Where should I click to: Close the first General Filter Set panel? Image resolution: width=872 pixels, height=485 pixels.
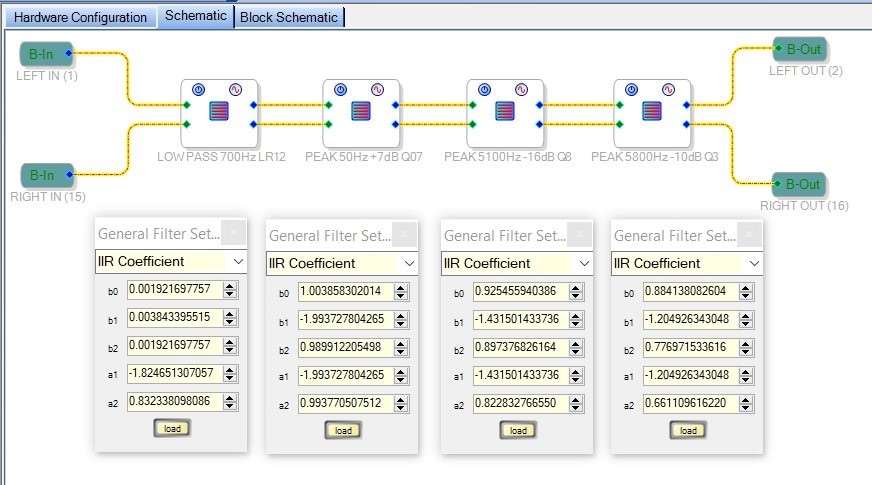coord(234,232)
